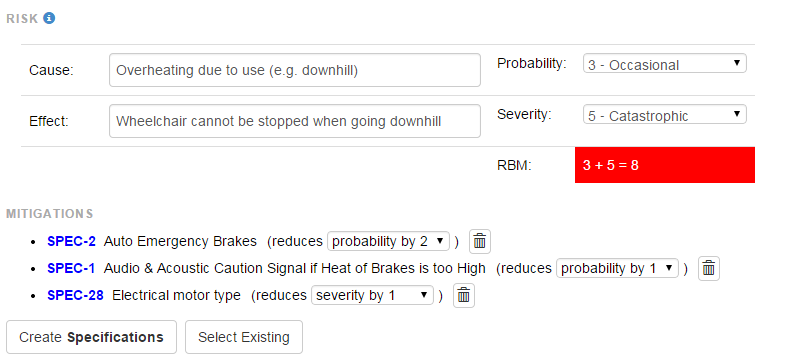Click the MITIGATIONS section heading
The height and width of the screenshot is (362, 785).
pos(50,214)
